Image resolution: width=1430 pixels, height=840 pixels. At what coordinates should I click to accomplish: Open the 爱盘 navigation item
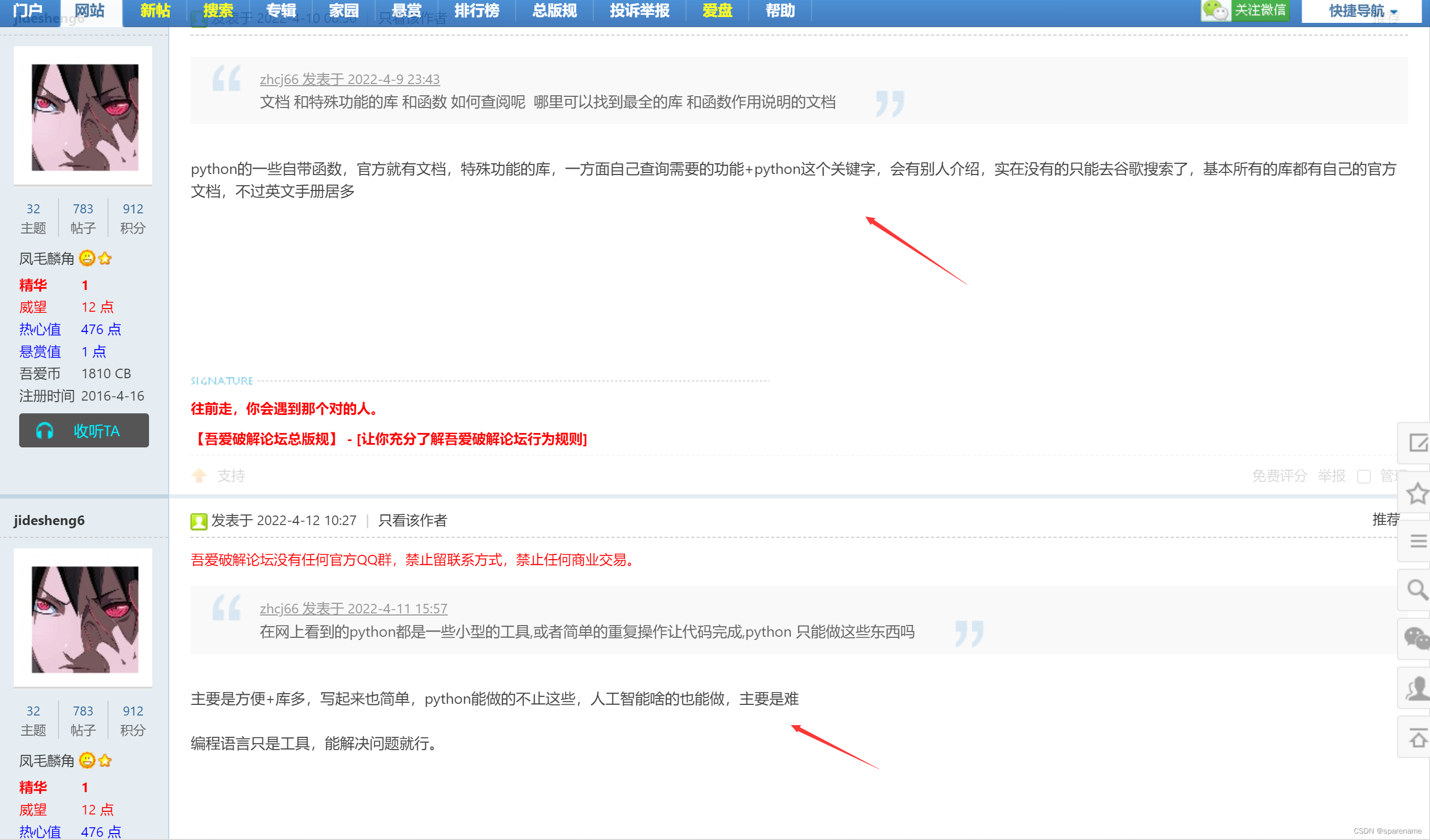pos(717,10)
